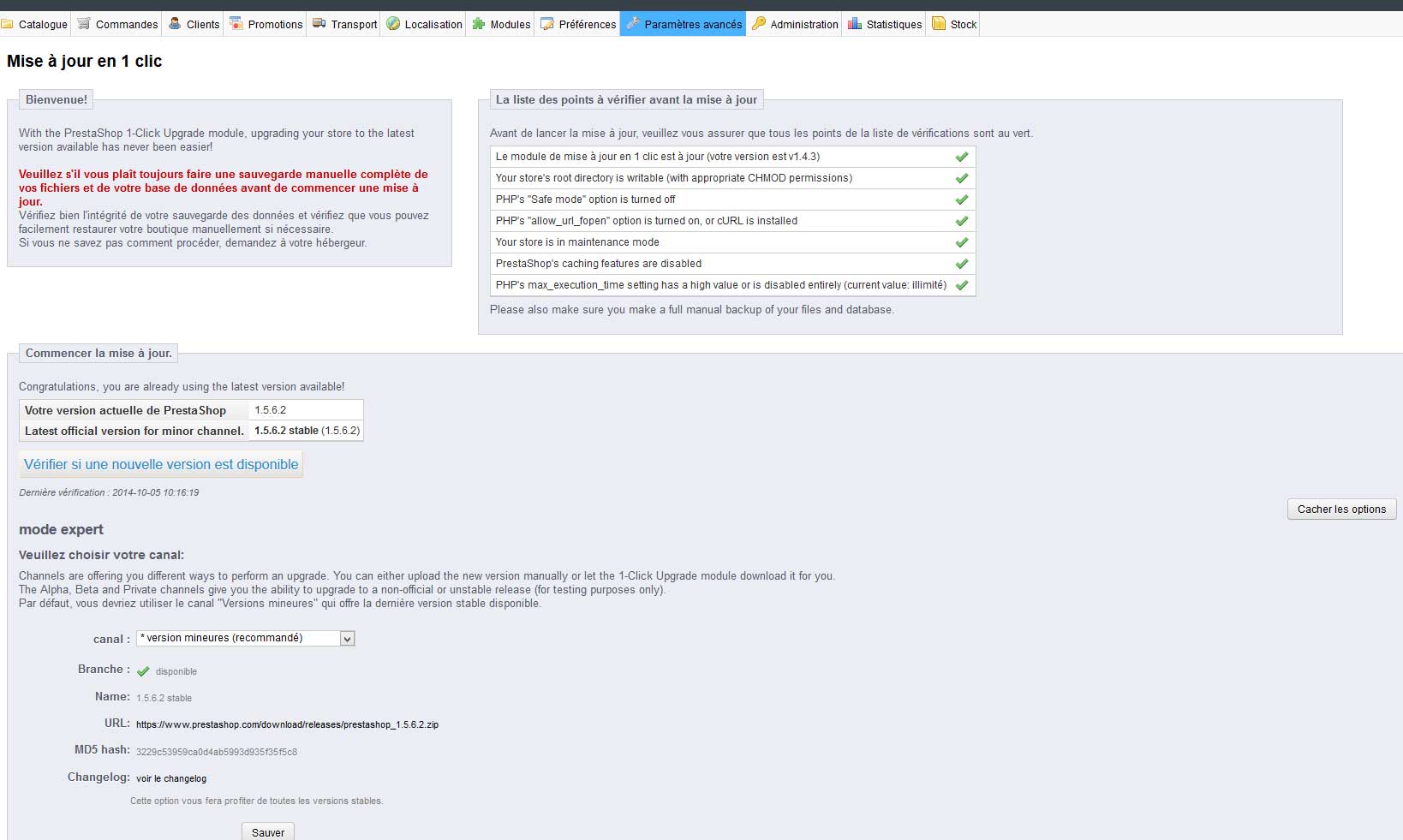
Task: Click green check for module version row
Action: pyautogui.click(x=962, y=157)
